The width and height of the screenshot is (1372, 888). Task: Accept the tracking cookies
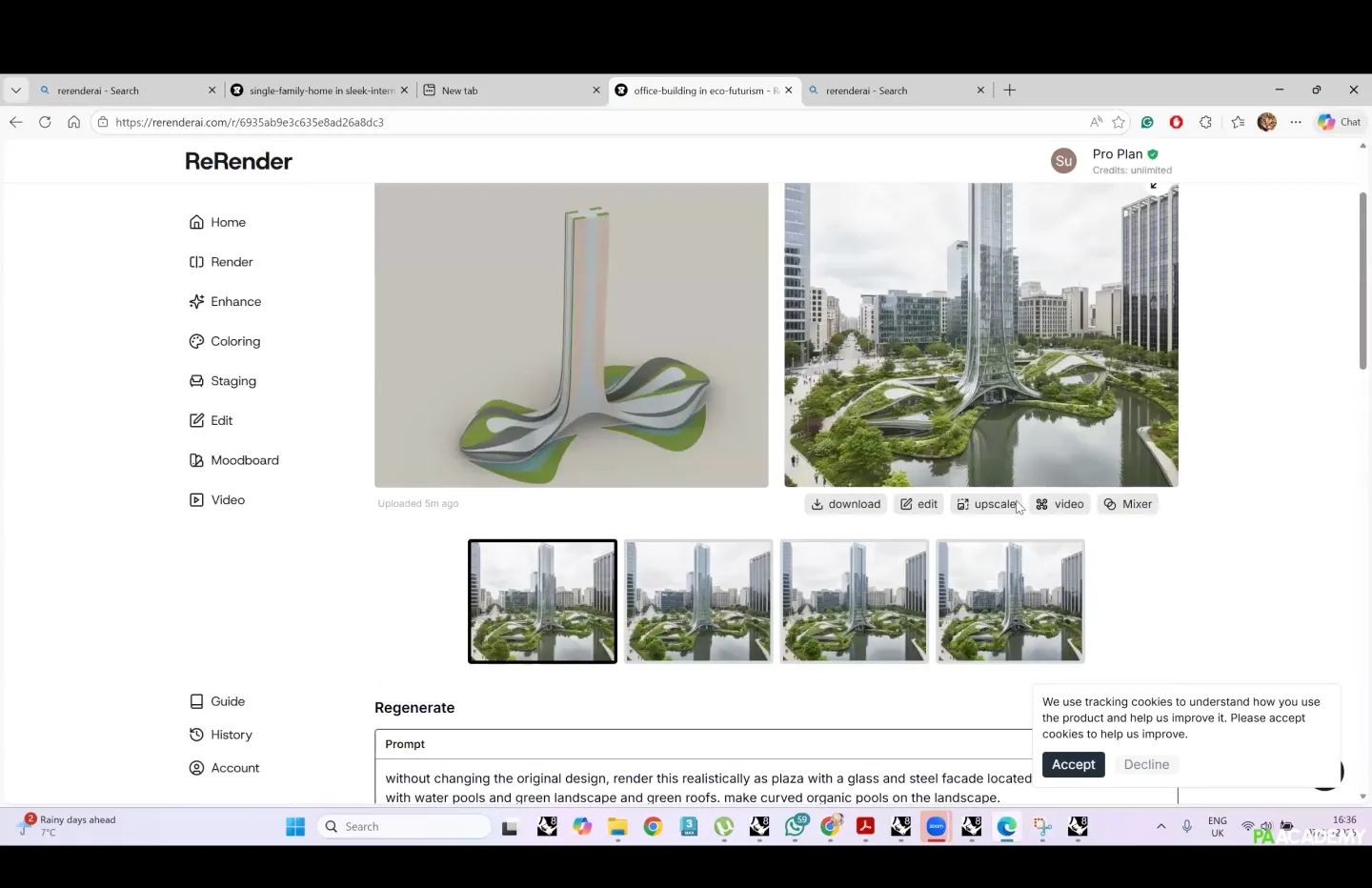(x=1073, y=765)
